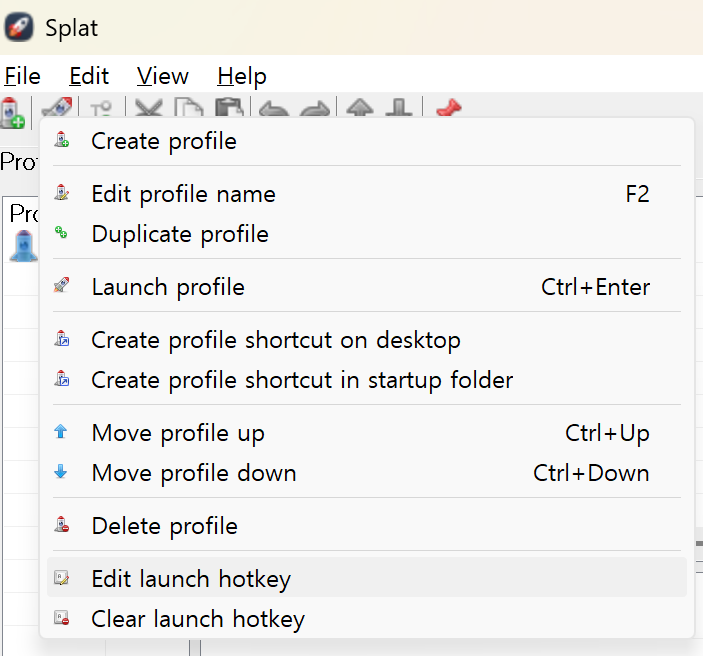
Task: Click the undo arrow toolbar icon
Action: 274,109
